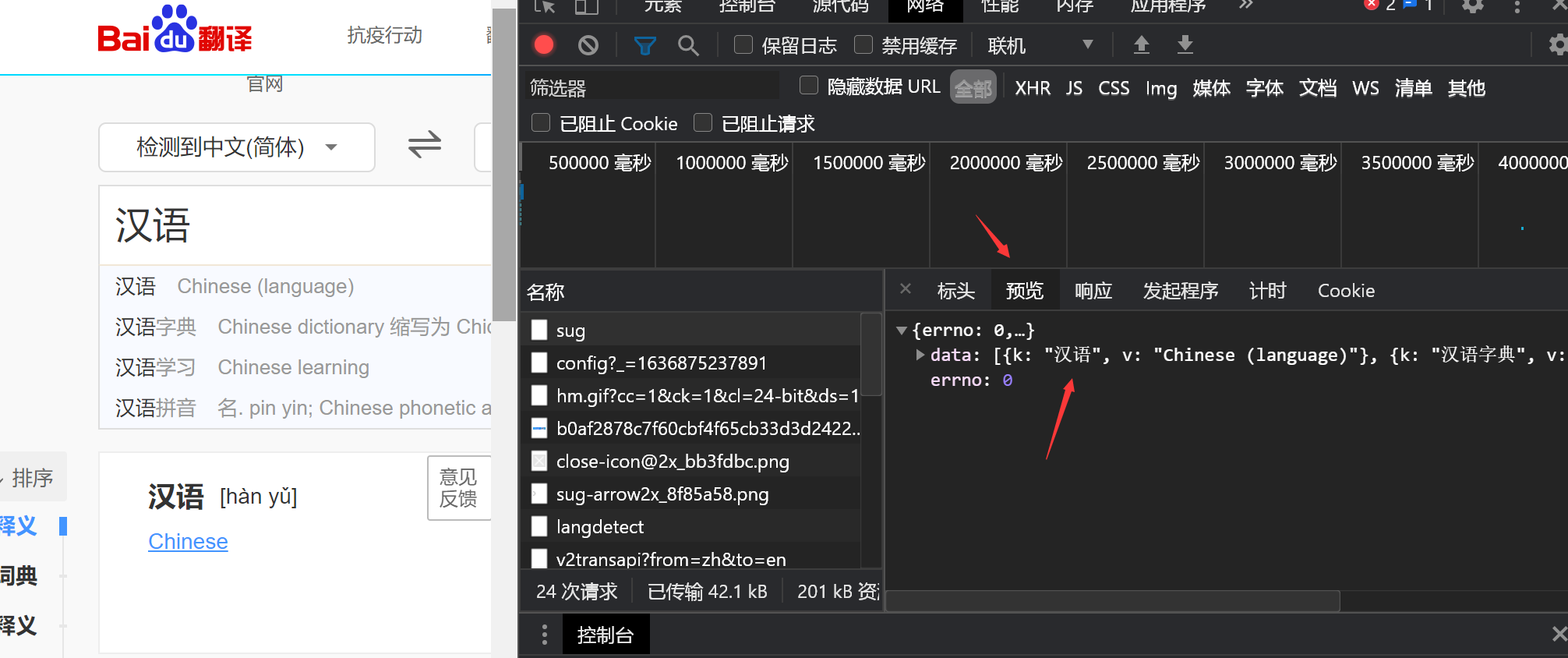This screenshot has height=658, width=1568.
Task: Click in the network filter input
Action: coord(652,87)
